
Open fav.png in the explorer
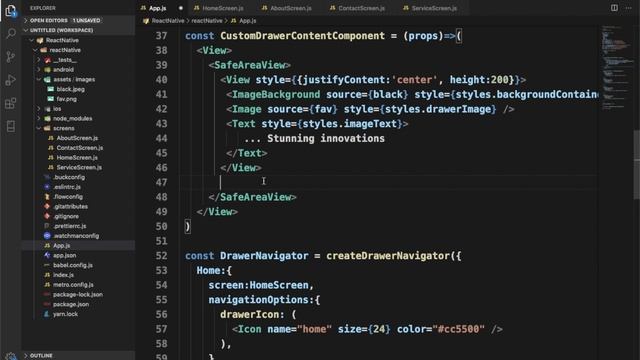67,99
